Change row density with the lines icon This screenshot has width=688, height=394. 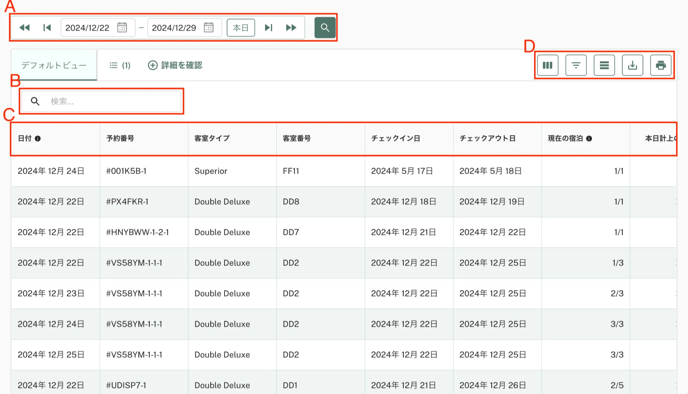click(x=604, y=65)
